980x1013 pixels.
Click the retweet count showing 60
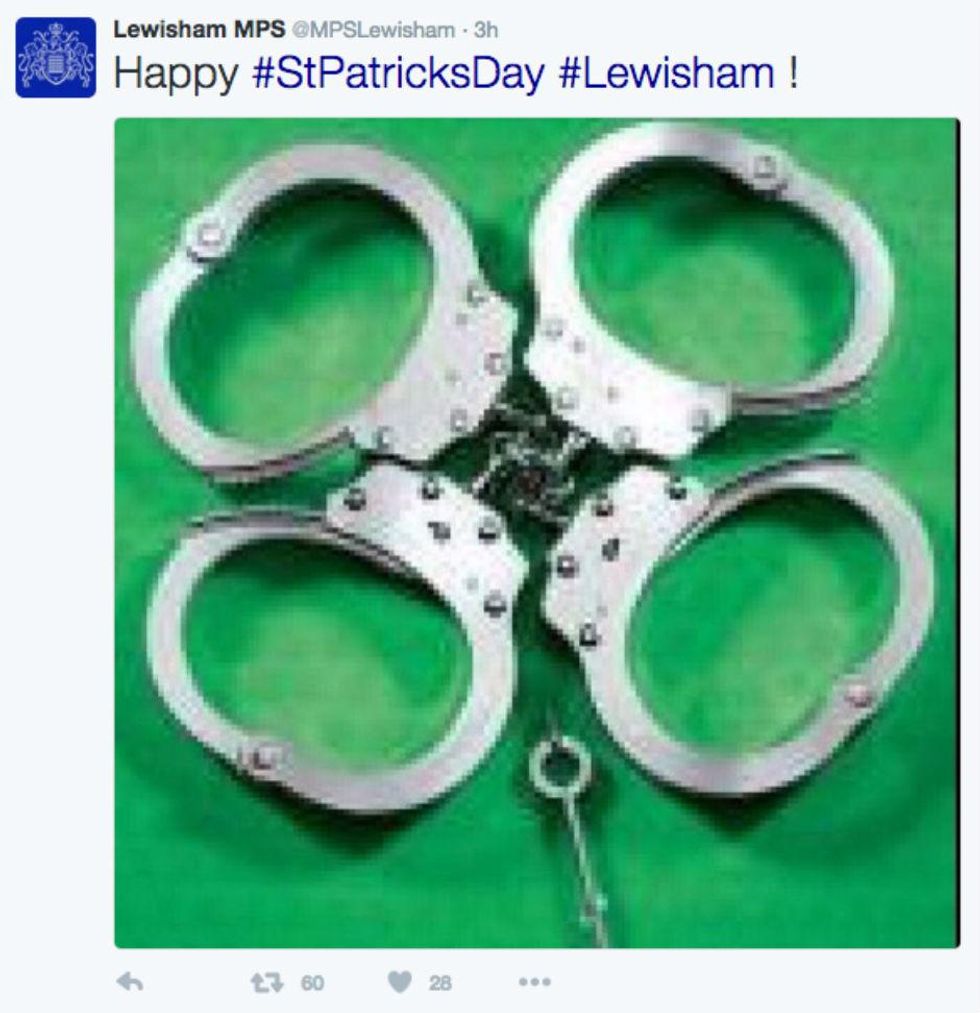click(313, 983)
